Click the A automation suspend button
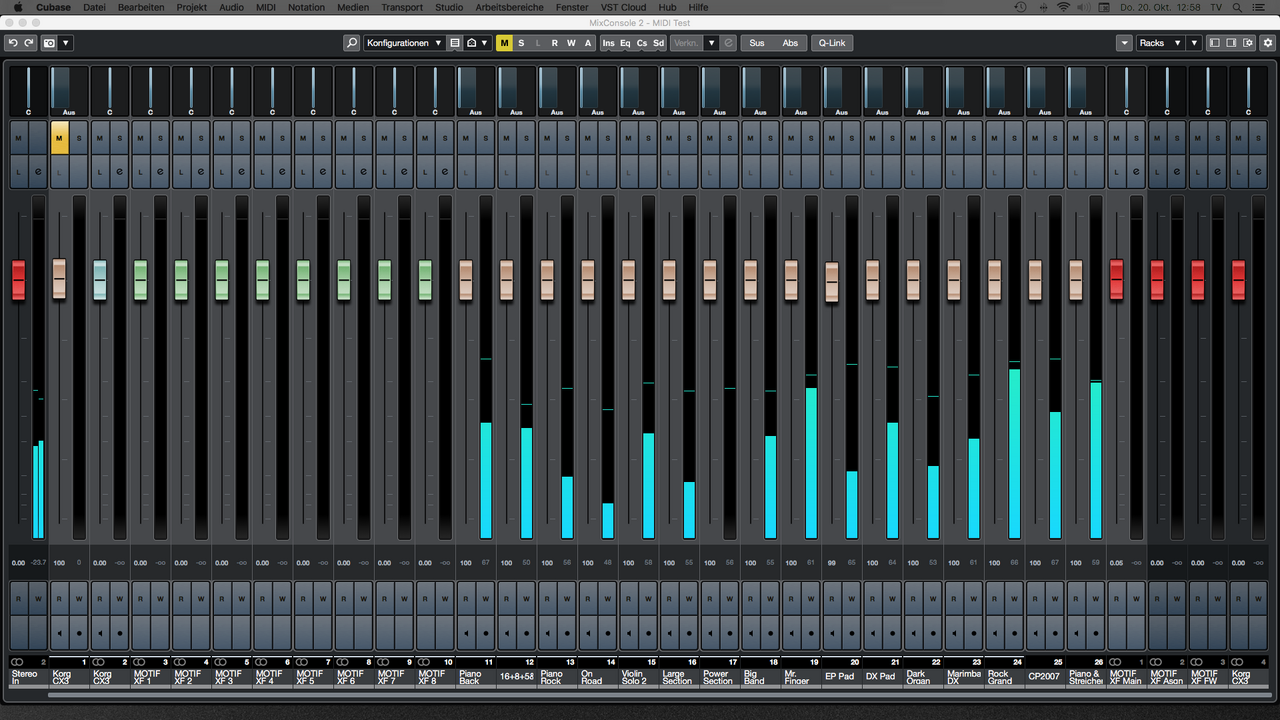1280x720 pixels. [x=588, y=43]
